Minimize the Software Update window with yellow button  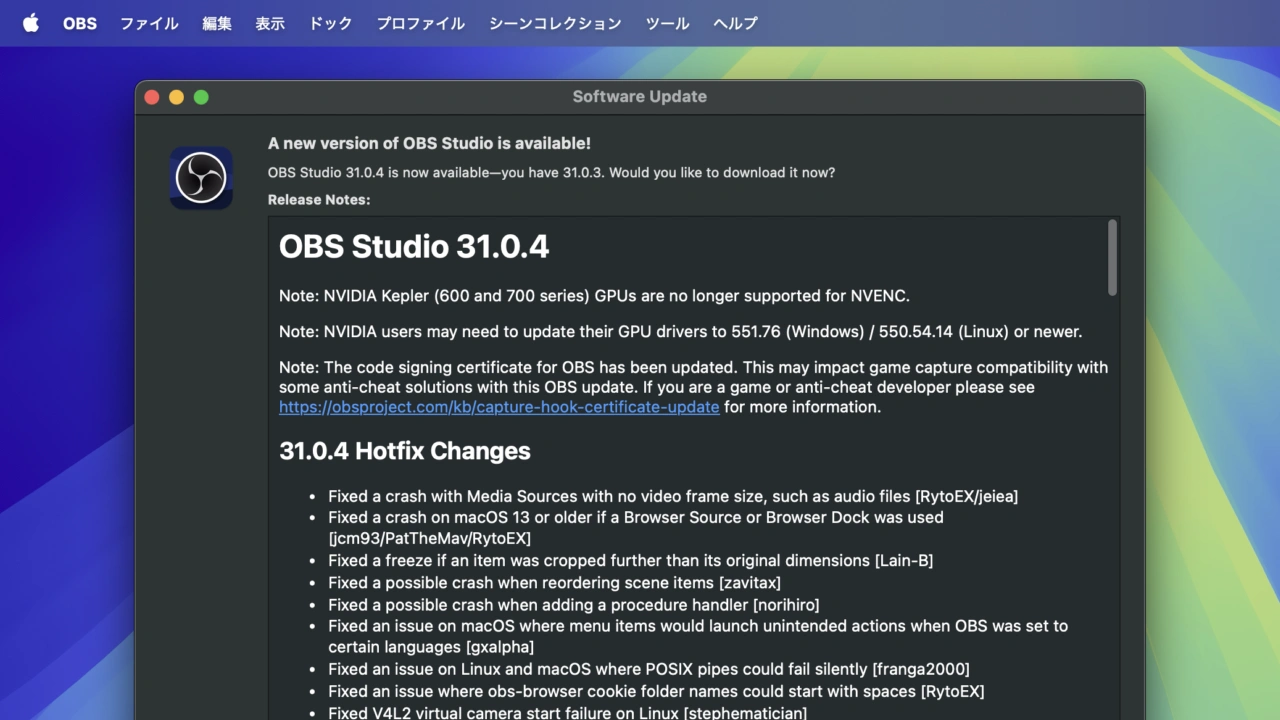point(176,97)
